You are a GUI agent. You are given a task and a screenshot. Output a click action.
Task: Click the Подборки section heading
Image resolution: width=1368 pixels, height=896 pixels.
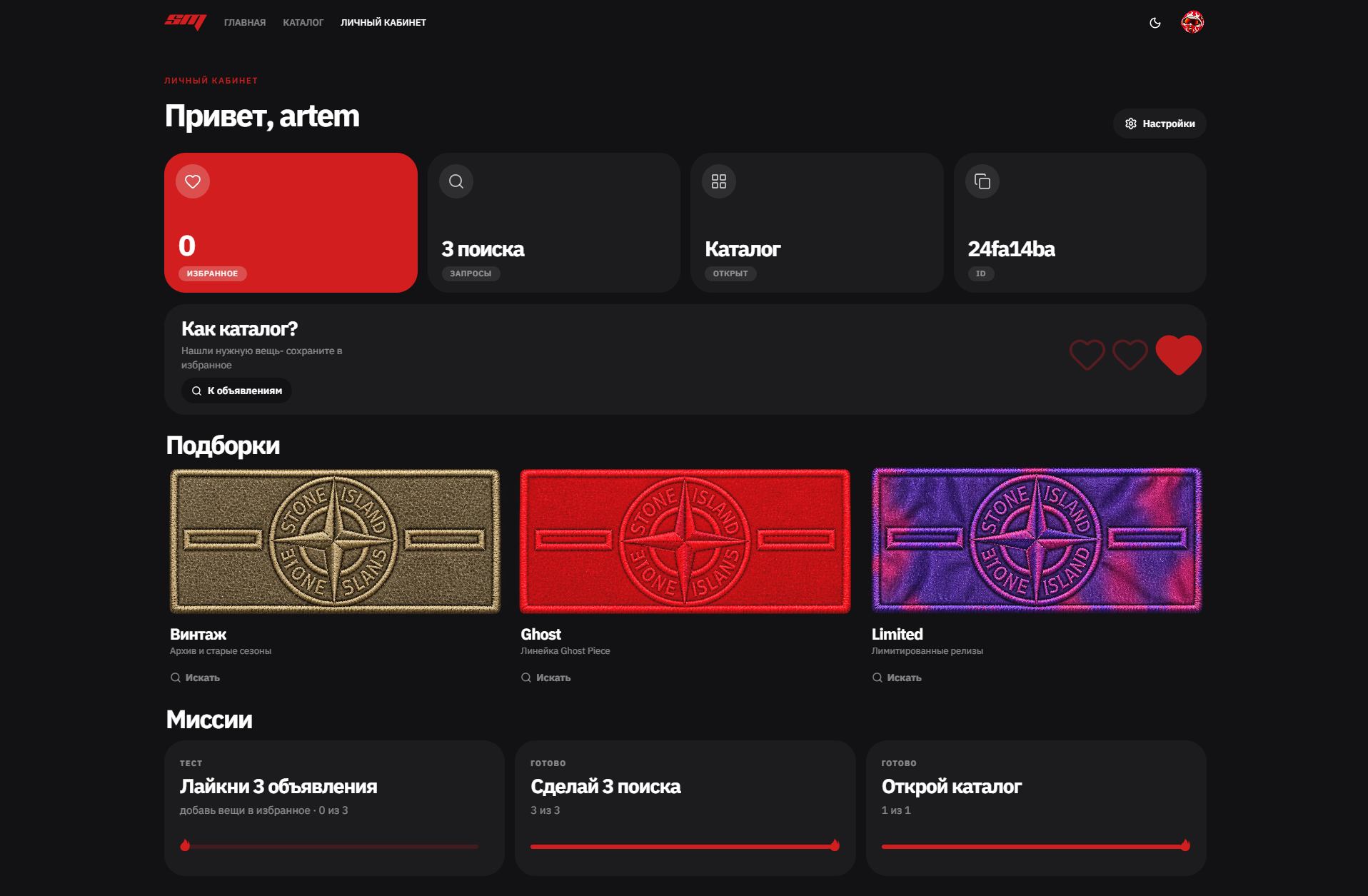coord(223,446)
